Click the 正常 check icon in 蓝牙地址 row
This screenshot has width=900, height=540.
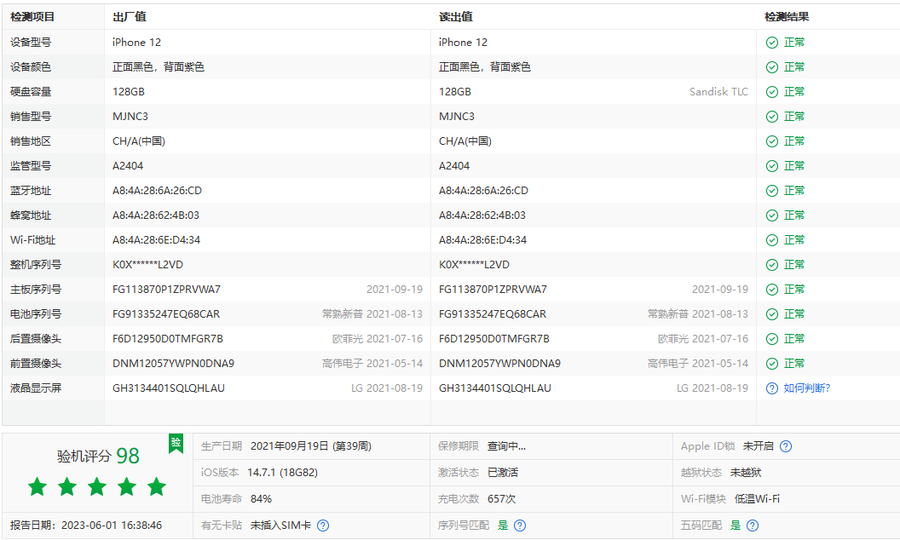point(772,191)
